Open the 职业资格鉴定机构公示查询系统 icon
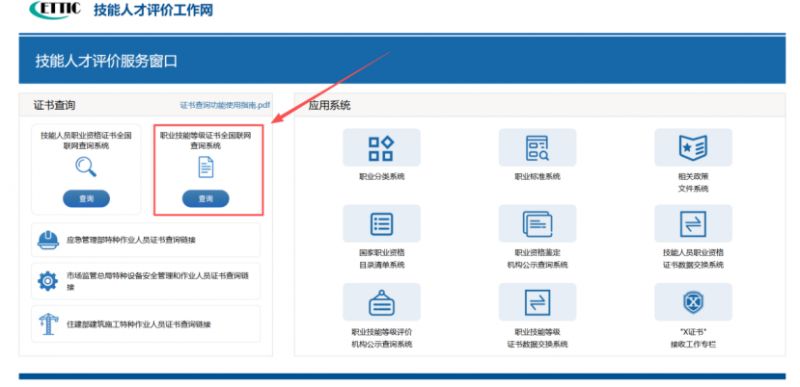This screenshot has width=800, height=387. 537,223
